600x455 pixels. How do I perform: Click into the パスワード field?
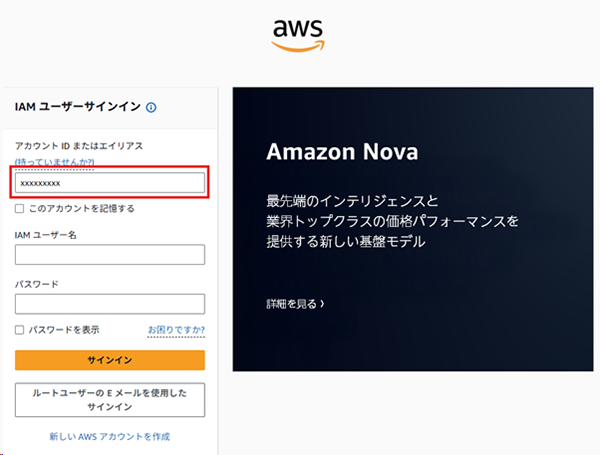[110, 304]
